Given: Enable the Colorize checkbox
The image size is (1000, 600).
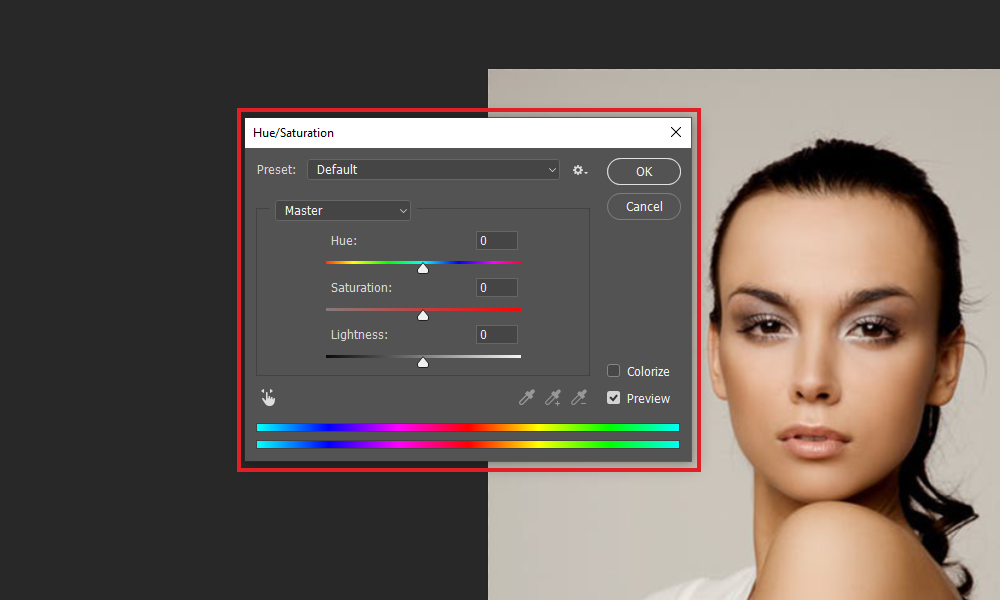Looking at the screenshot, I should pos(614,370).
